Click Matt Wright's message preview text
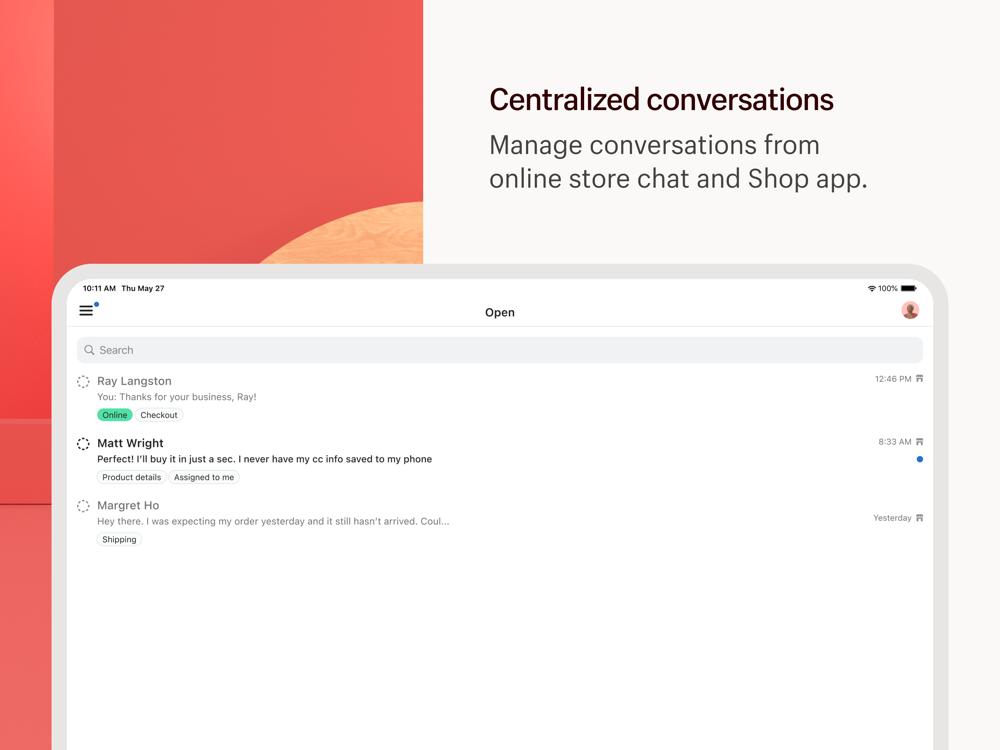Image resolution: width=1000 pixels, height=750 pixels. [265, 459]
